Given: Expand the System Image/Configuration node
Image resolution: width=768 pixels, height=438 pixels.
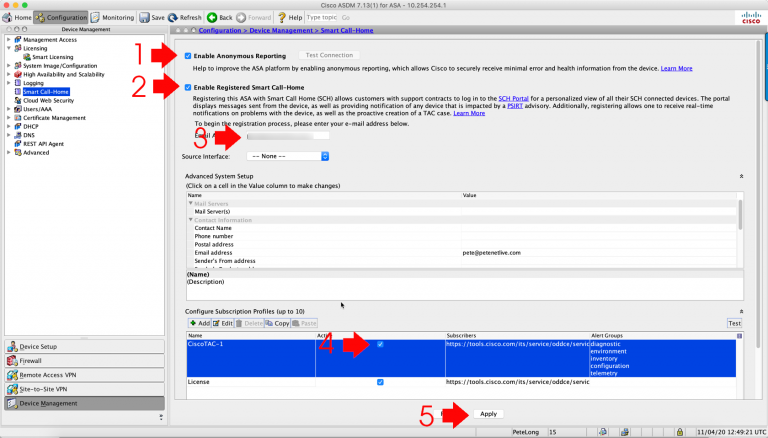Looking at the screenshot, I should point(8,65).
